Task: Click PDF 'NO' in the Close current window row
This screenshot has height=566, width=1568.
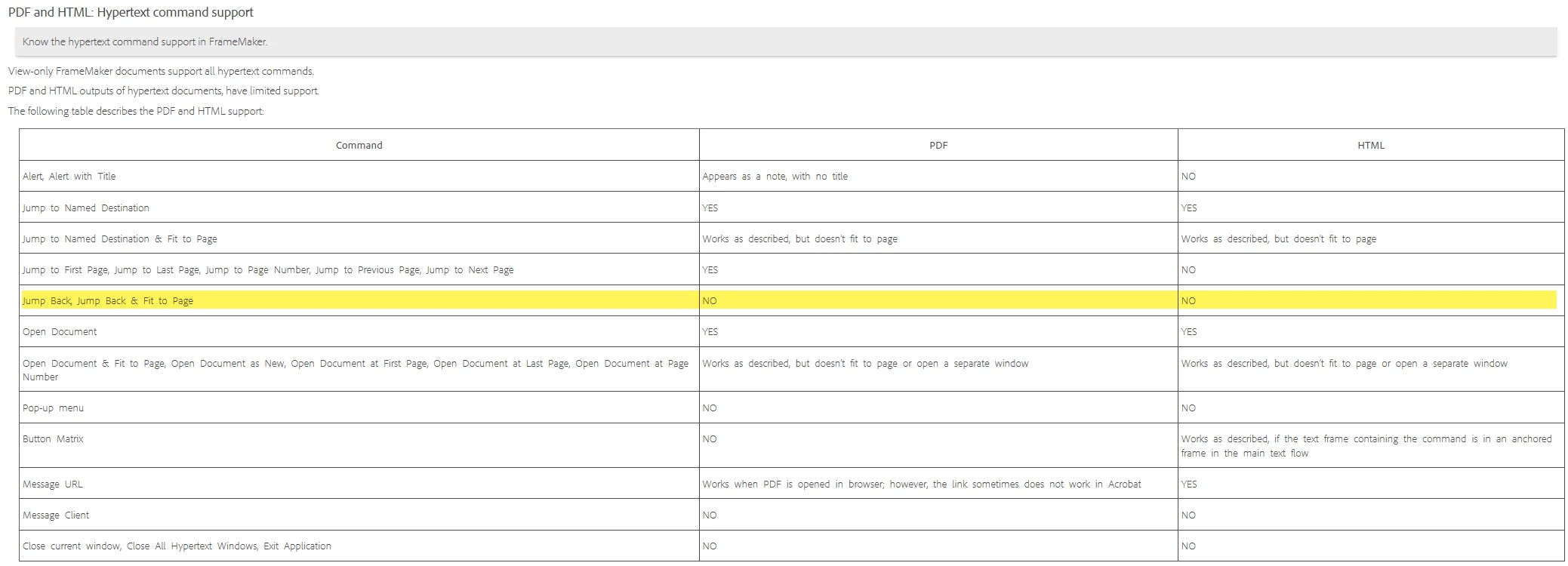Action: click(x=938, y=546)
